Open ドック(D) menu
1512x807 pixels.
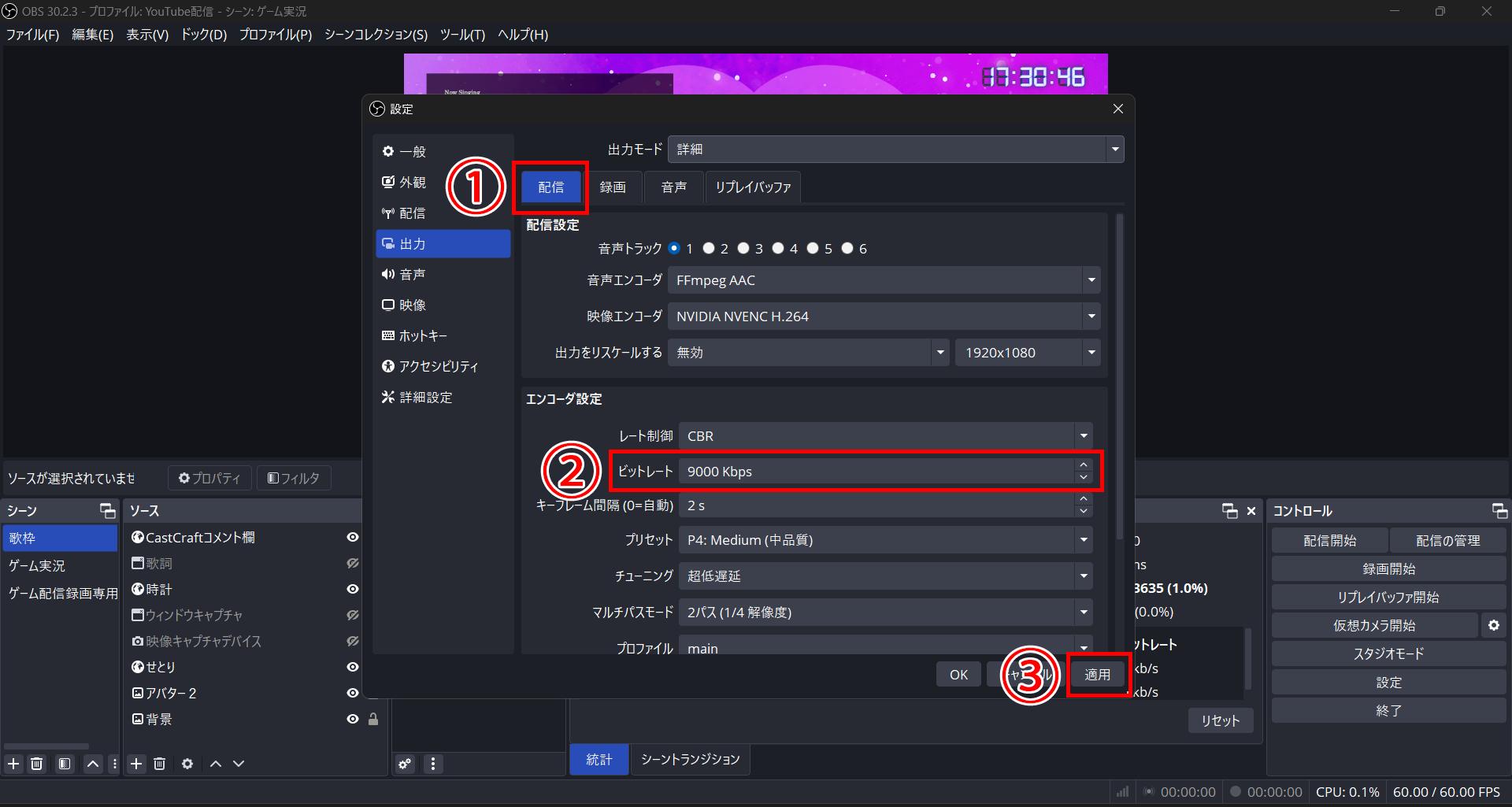pyautogui.click(x=204, y=35)
